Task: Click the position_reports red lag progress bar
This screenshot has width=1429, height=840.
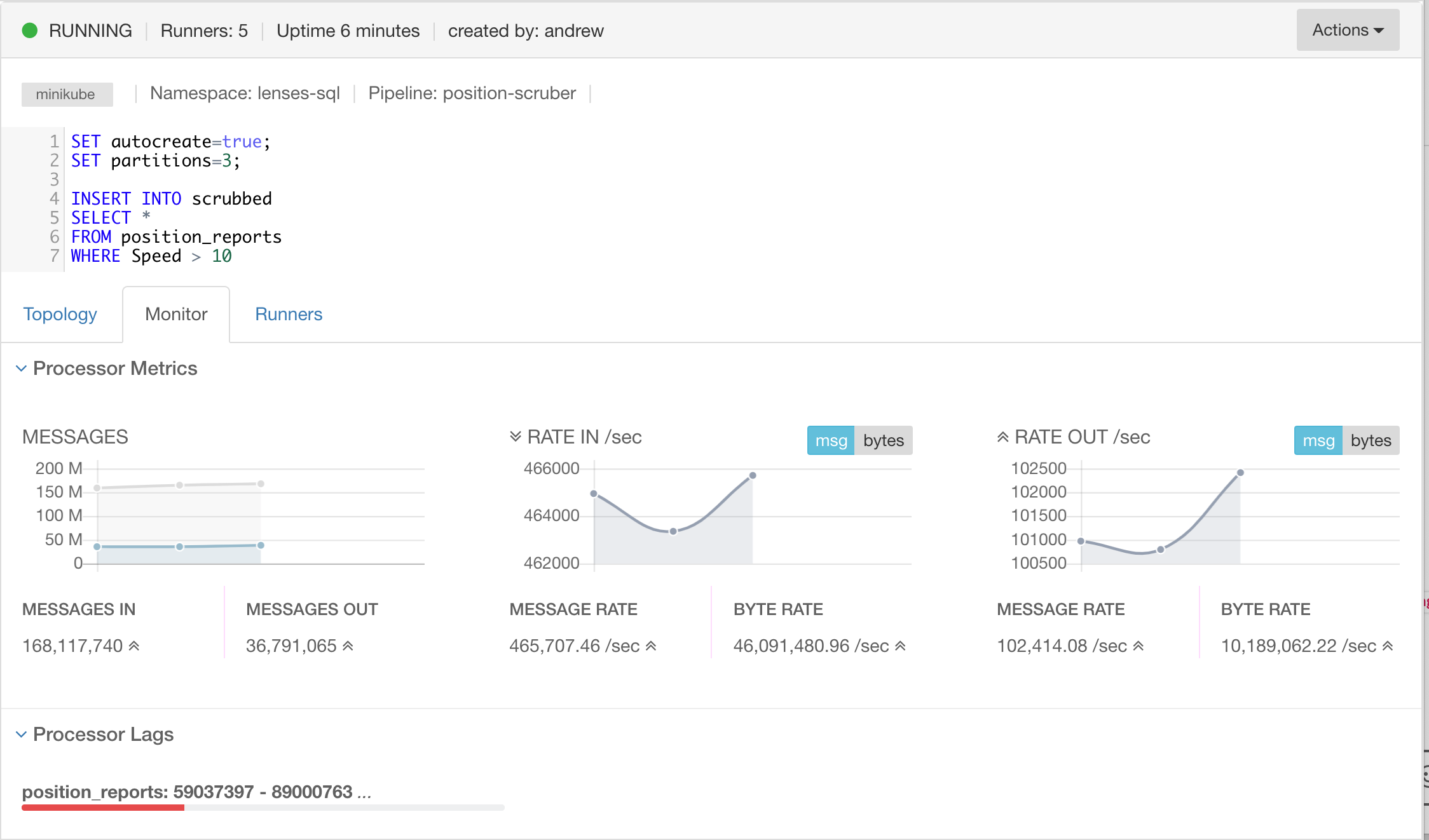Action: [103, 808]
